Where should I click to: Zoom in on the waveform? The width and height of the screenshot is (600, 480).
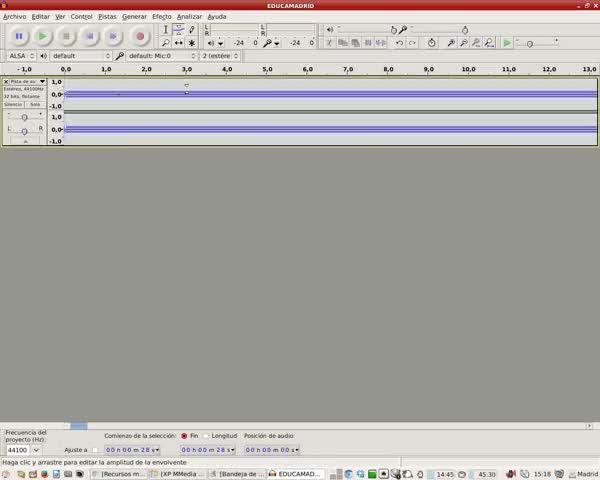pyautogui.click(x=451, y=43)
